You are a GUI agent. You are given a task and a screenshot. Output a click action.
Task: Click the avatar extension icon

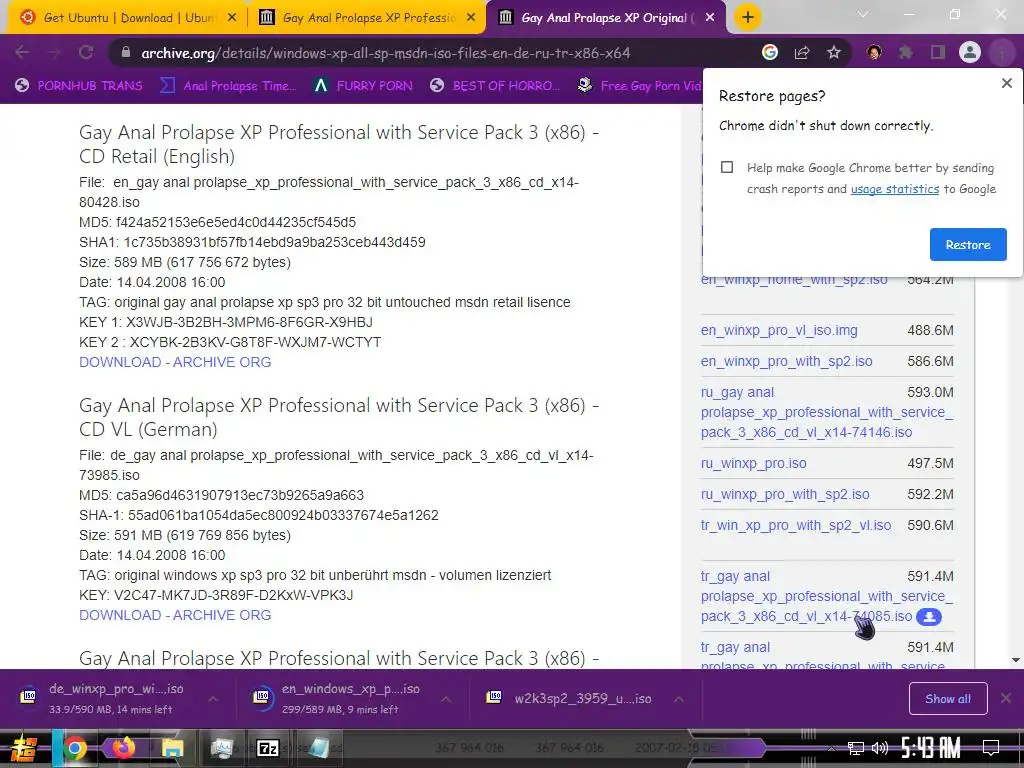(874, 53)
